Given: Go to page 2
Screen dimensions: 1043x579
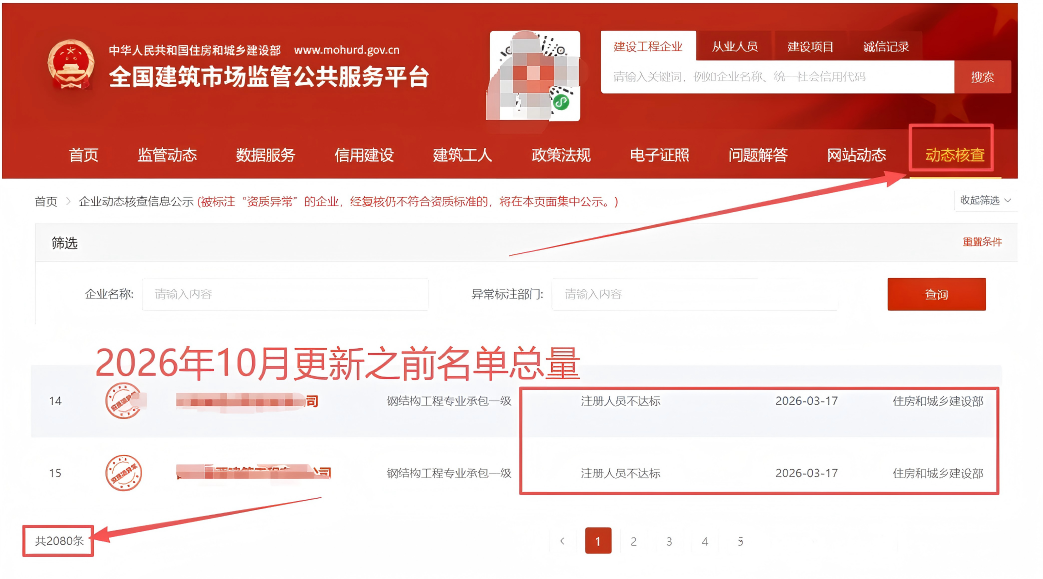Looking at the screenshot, I should point(633,542).
